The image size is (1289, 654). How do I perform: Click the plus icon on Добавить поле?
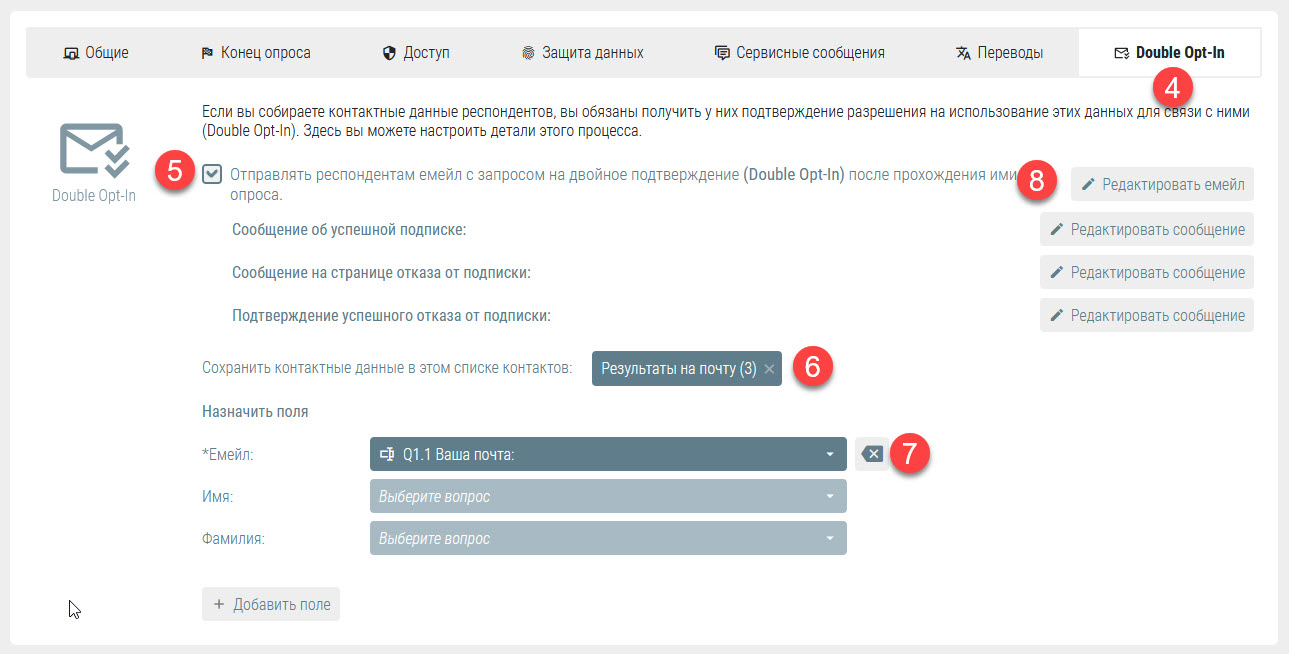219,604
